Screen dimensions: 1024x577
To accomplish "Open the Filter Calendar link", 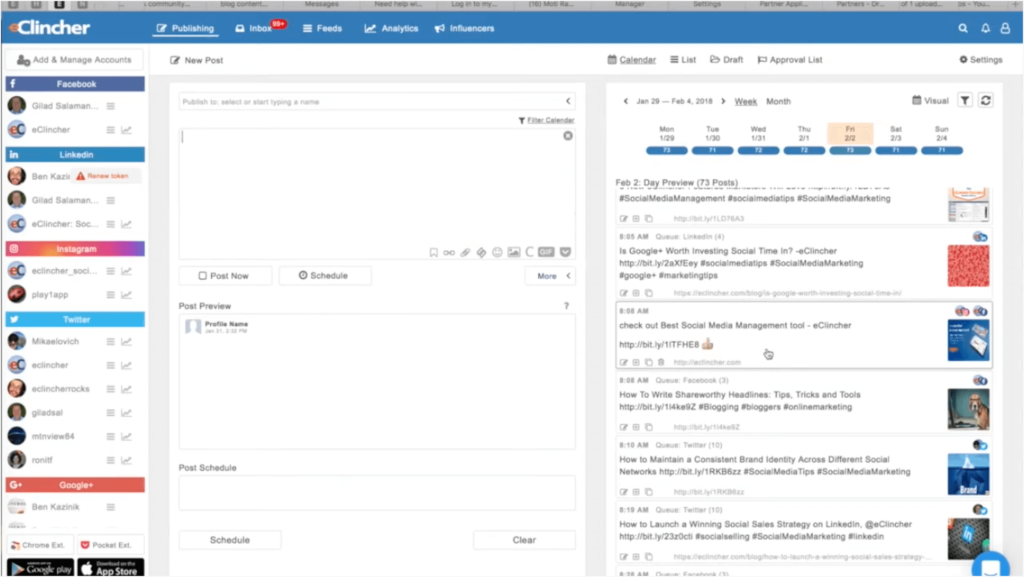I will click(546, 120).
